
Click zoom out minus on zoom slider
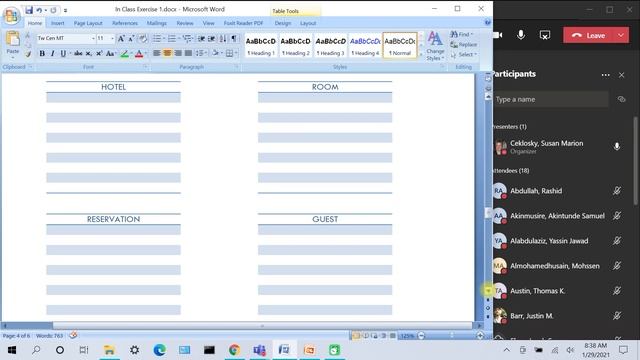(421, 336)
